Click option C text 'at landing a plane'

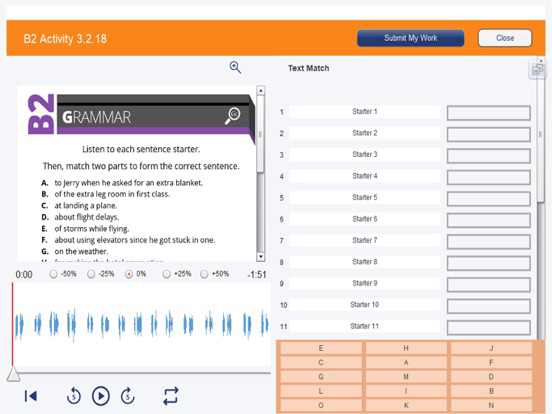(x=86, y=206)
